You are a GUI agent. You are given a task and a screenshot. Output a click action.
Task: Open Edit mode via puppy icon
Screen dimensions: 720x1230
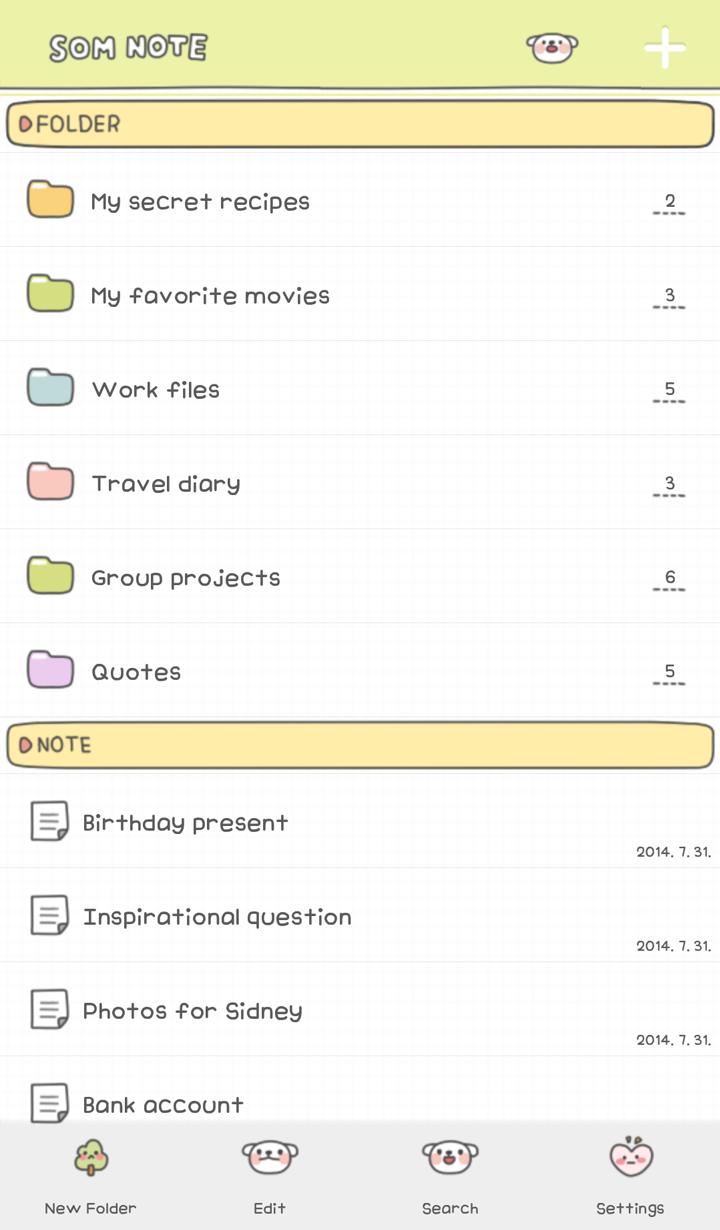click(270, 1157)
